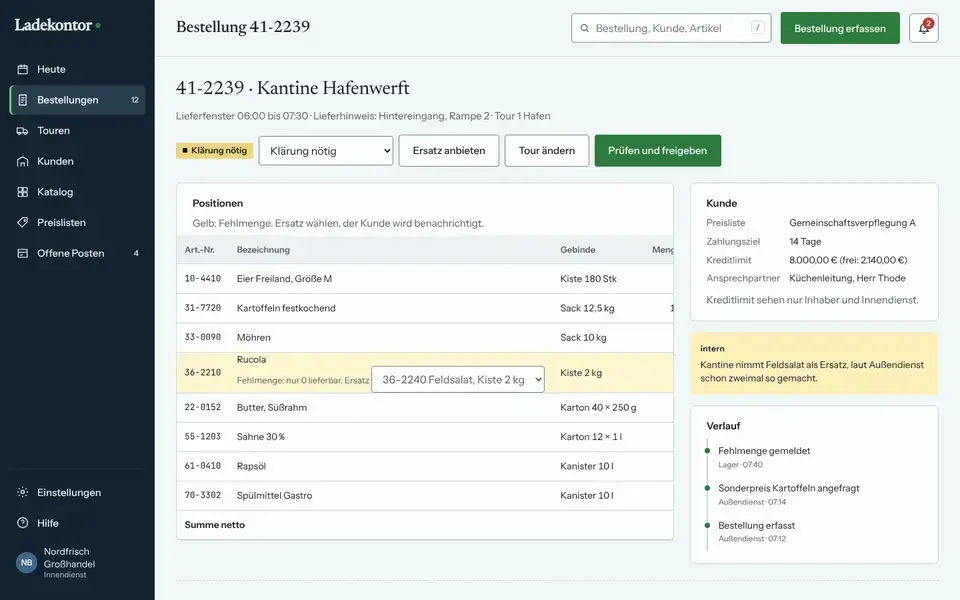Select row Butter, Süßrahm
This screenshot has width=960, height=600.
point(425,407)
